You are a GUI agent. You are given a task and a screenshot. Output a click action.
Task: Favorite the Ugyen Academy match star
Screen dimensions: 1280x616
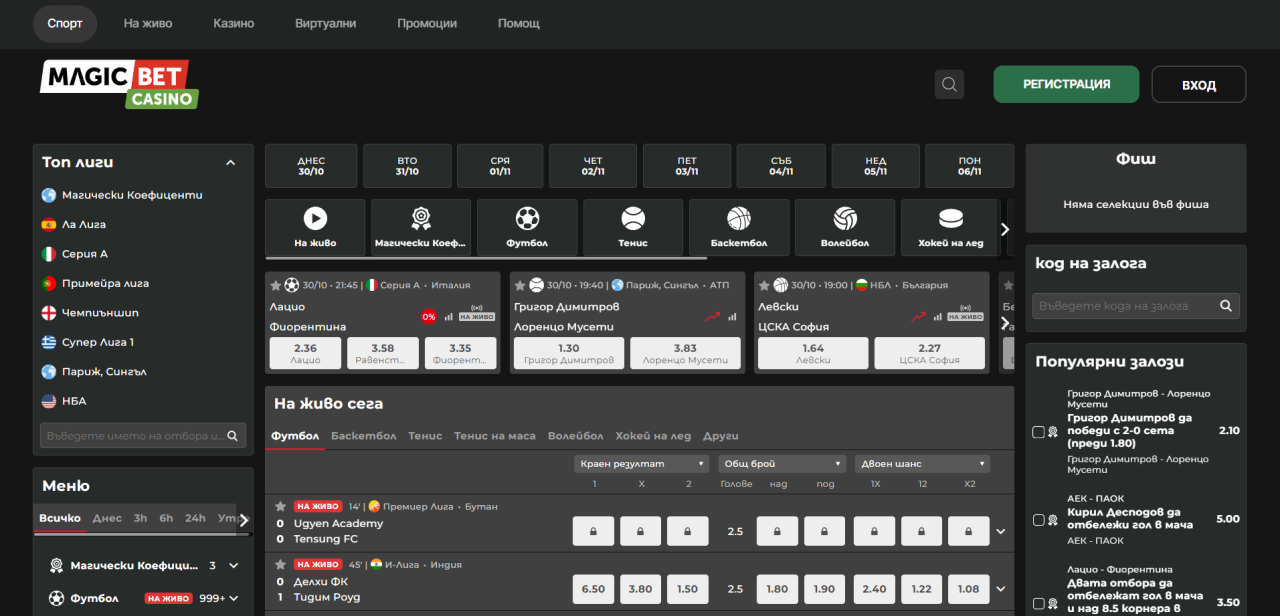(281, 506)
